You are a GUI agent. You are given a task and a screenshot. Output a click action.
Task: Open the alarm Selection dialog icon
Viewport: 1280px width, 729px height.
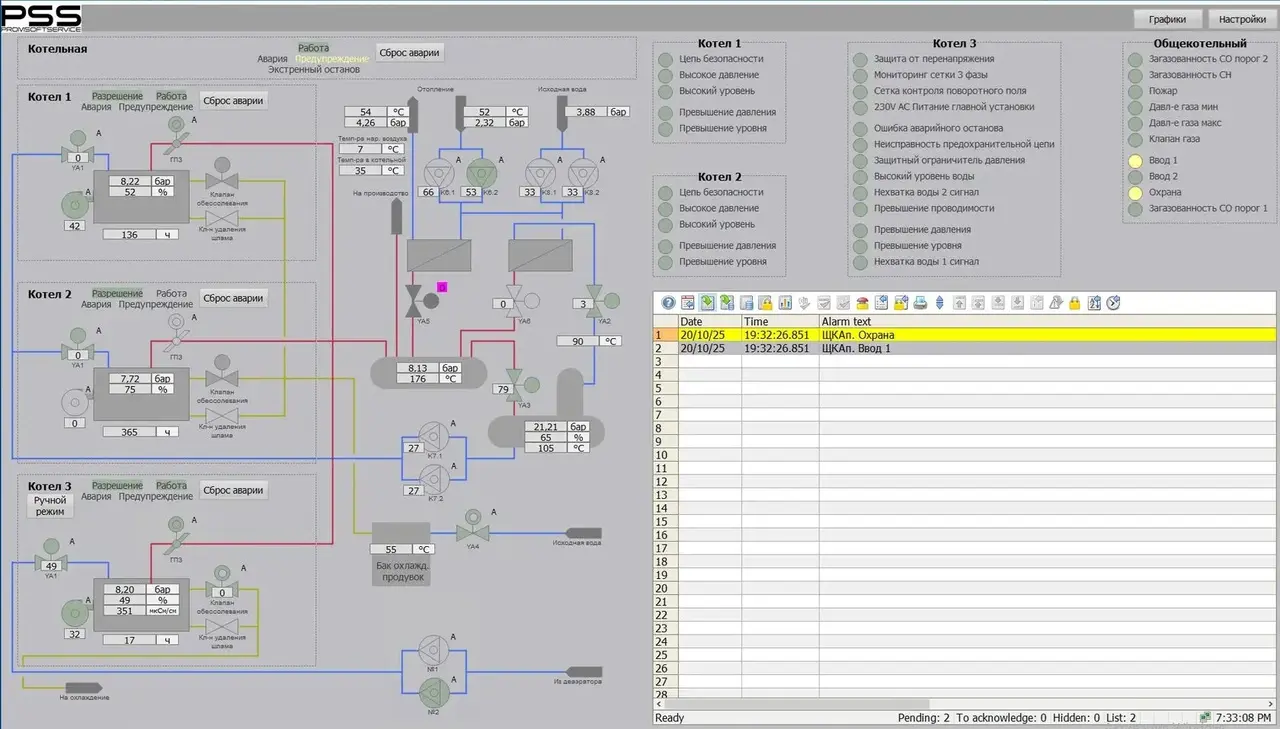[882, 303]
